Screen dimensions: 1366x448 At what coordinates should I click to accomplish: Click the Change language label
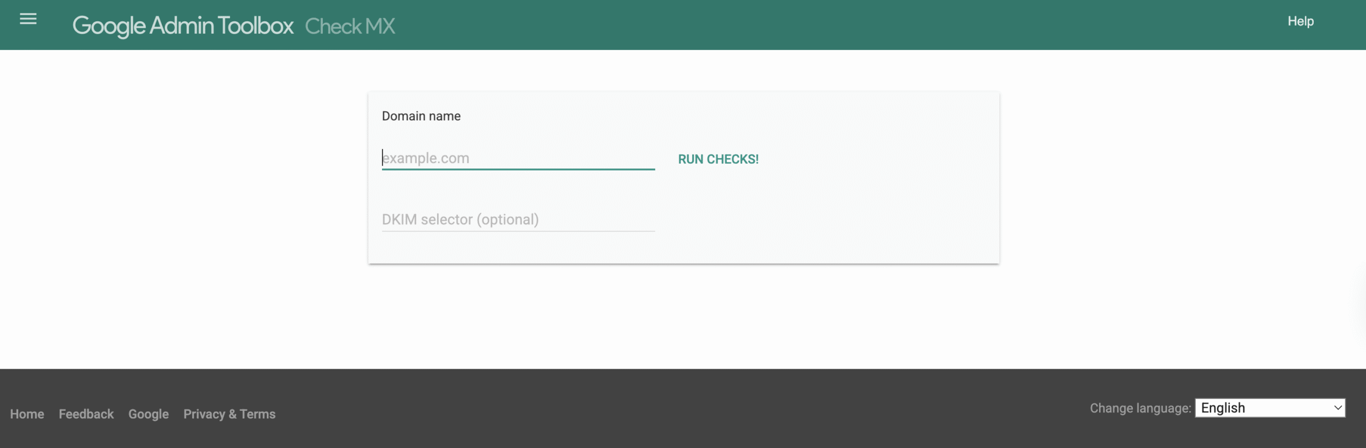(1140, 408)
